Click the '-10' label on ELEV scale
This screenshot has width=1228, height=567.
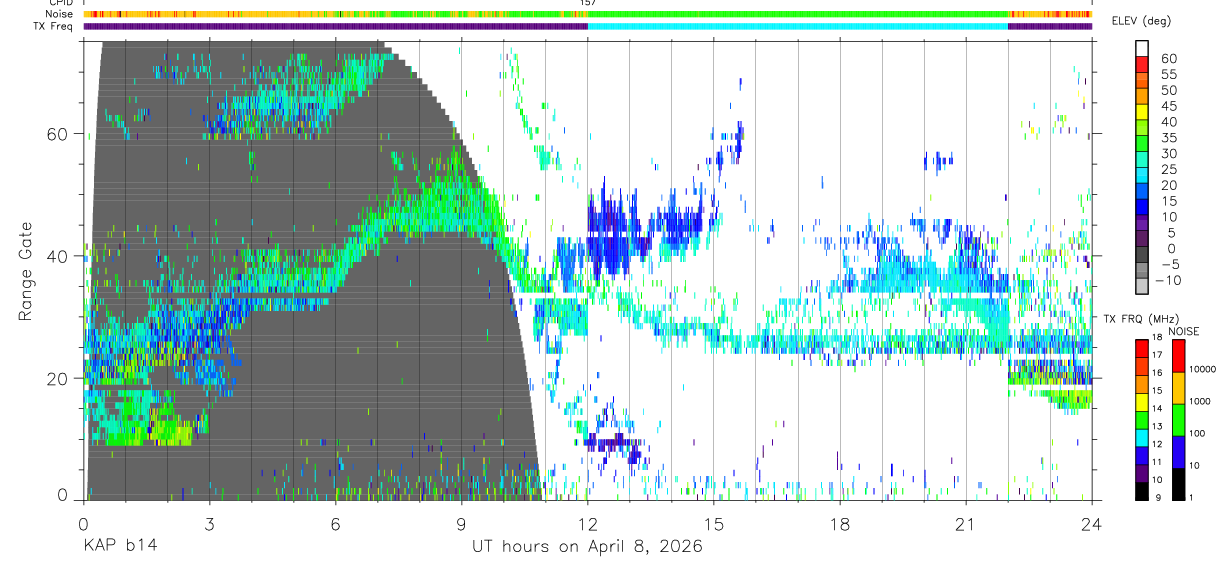pyautogui.click(x=1170, y=280)
